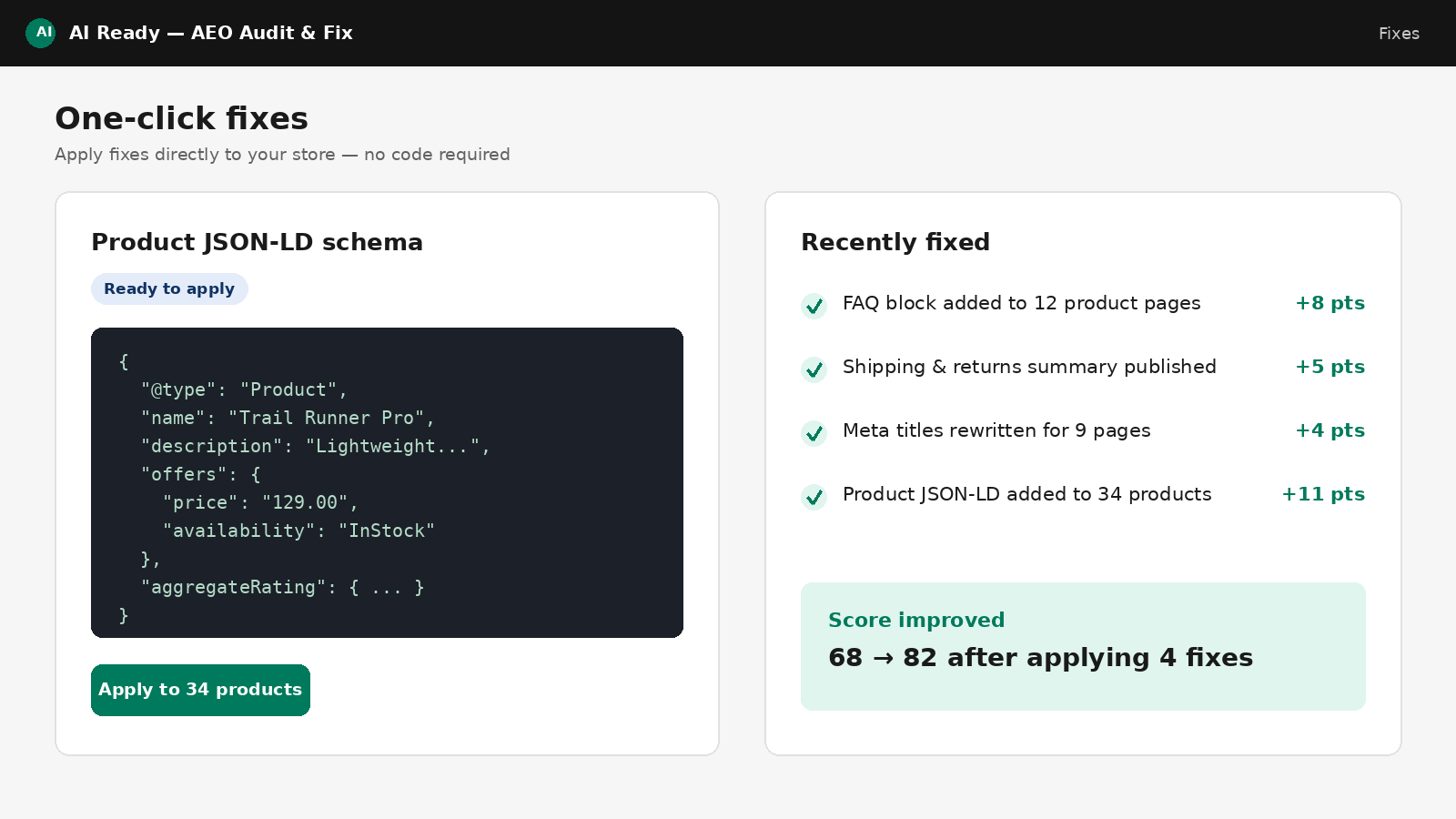Click the "name": "Trail Runner Pro" code line
The width and height of the screenshot is (1456, 819).
(x=288, y=418)
